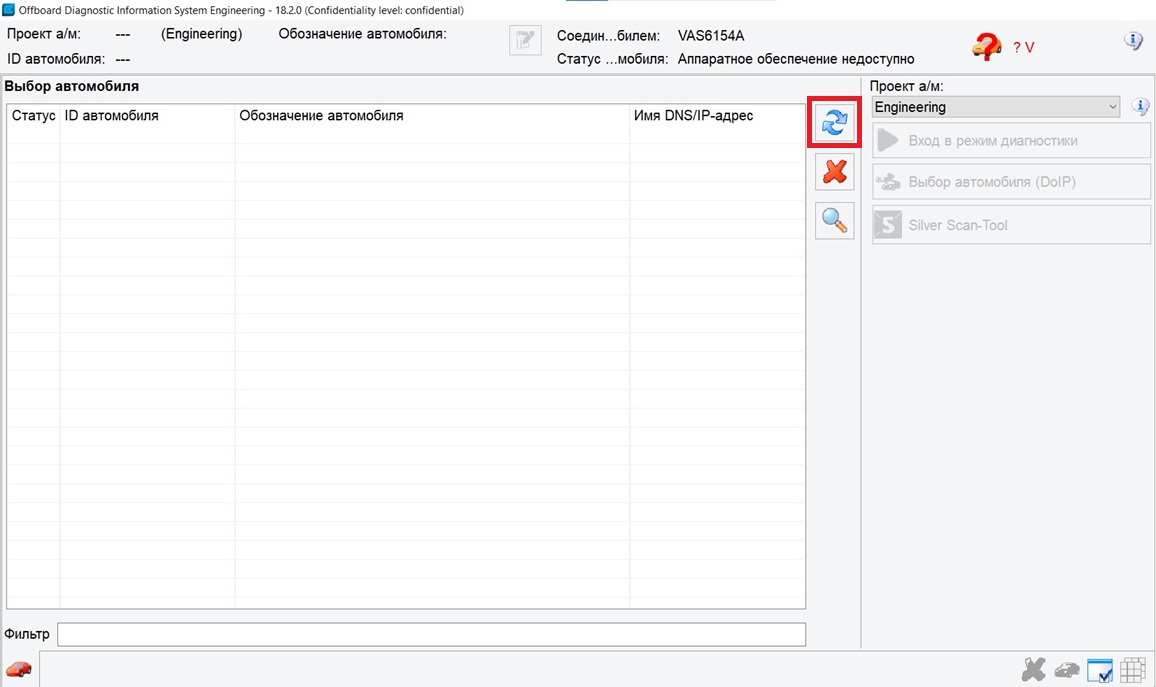1156x687 pixels.
Task: Sort by the Статус column header
Action: tap(33, 116)
